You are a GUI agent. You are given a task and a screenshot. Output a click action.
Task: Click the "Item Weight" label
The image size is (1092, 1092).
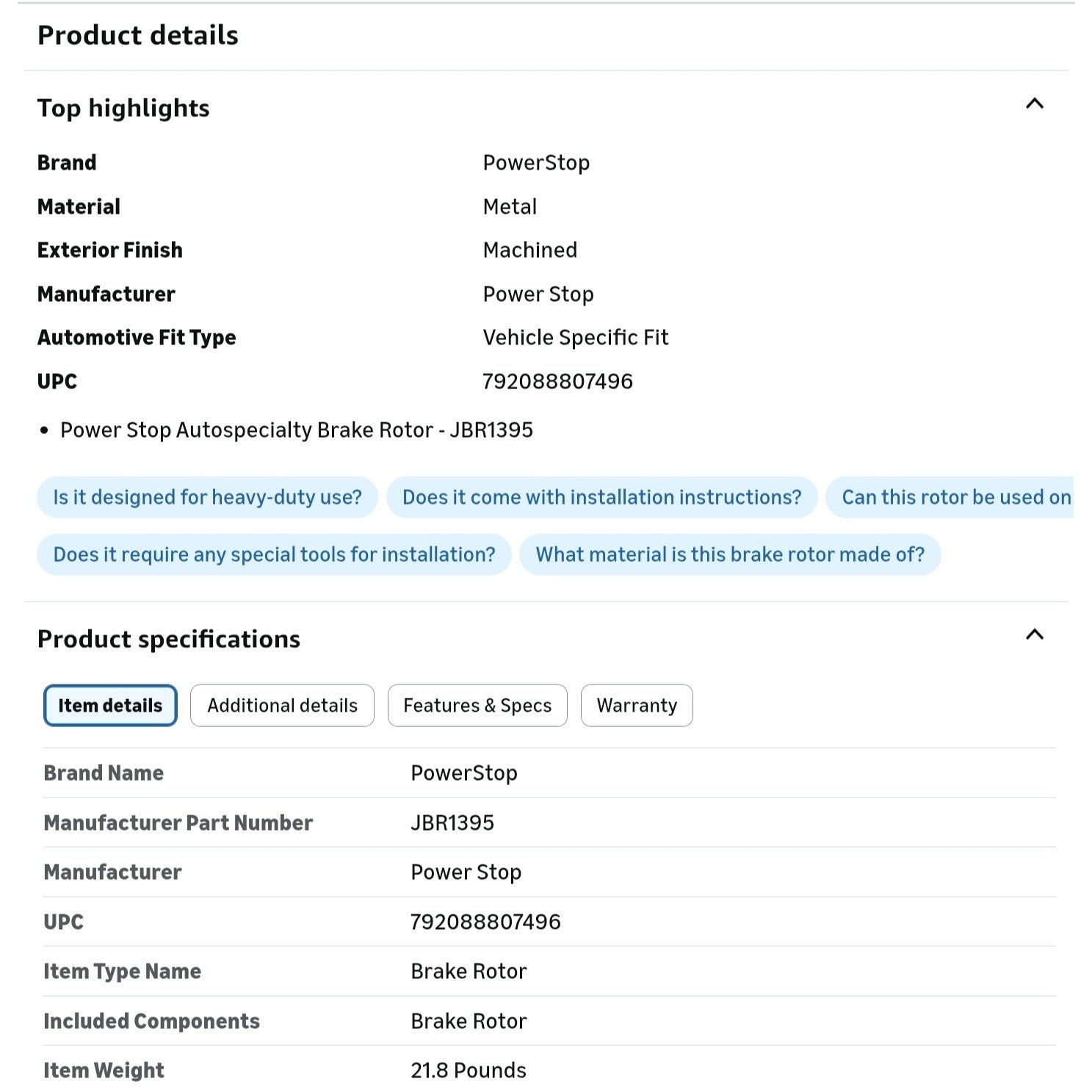pos(104,1071)
